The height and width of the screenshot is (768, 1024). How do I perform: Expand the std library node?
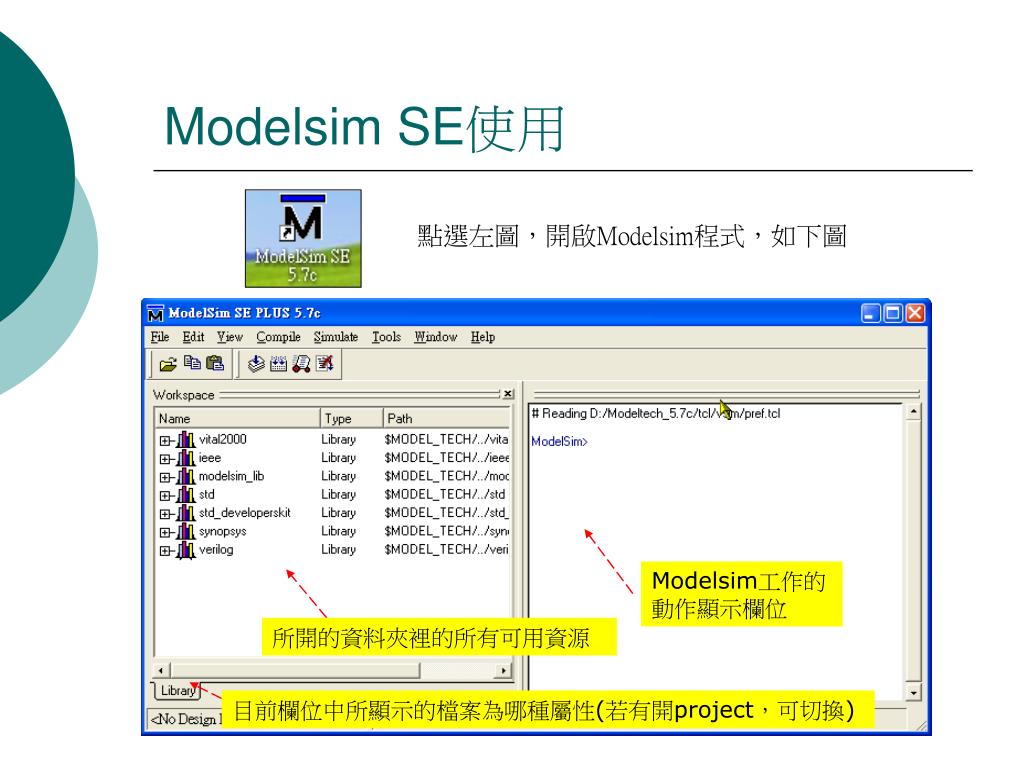[x=165, y=496]
